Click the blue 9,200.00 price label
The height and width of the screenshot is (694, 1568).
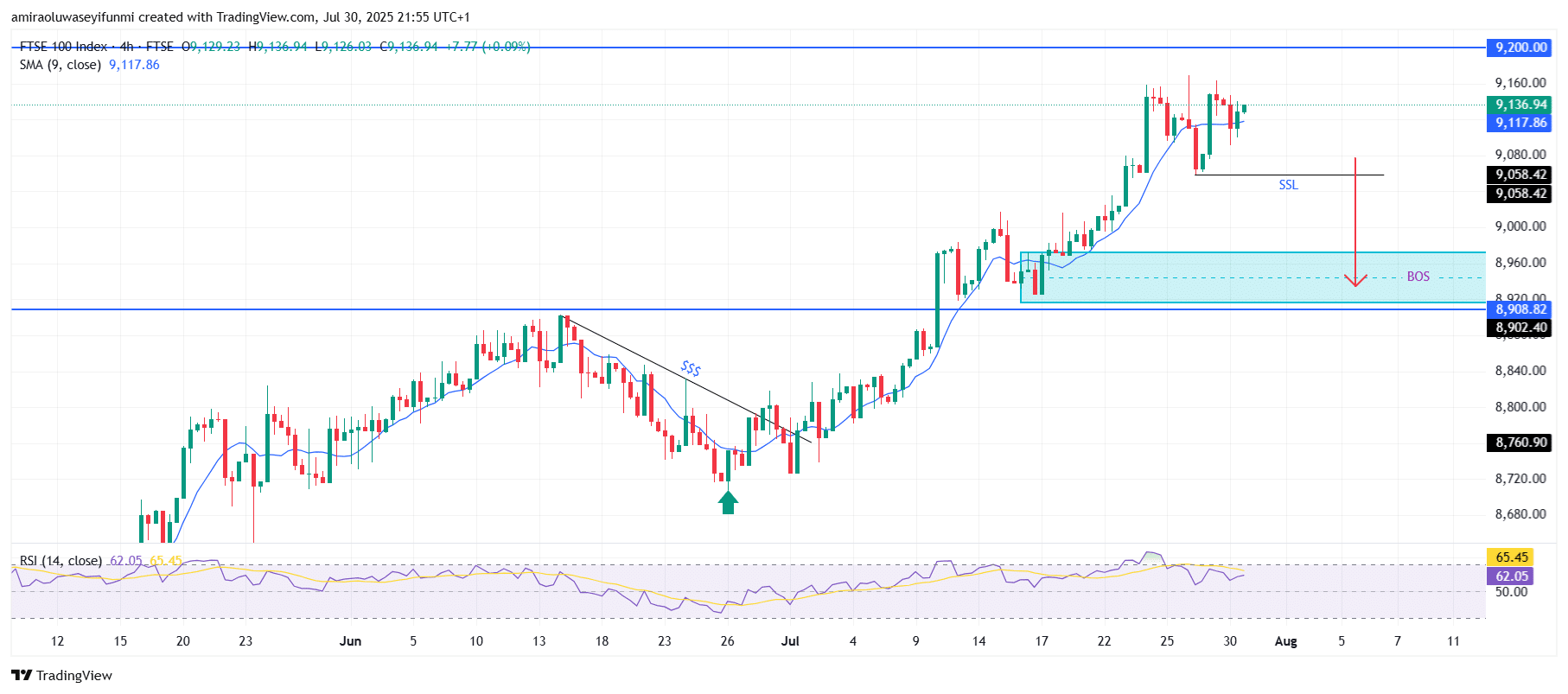click(x=1520, y=48)
